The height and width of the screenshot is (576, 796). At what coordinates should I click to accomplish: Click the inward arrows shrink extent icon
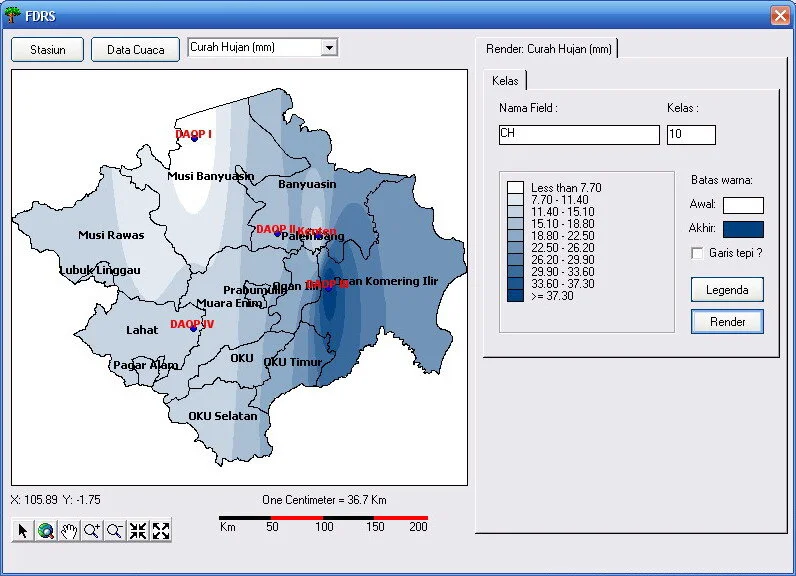(138, 531)
